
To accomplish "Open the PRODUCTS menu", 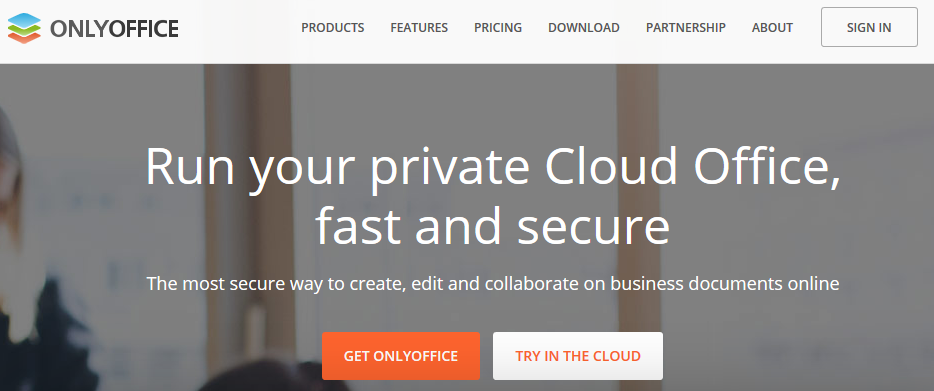I will point(332,27).
